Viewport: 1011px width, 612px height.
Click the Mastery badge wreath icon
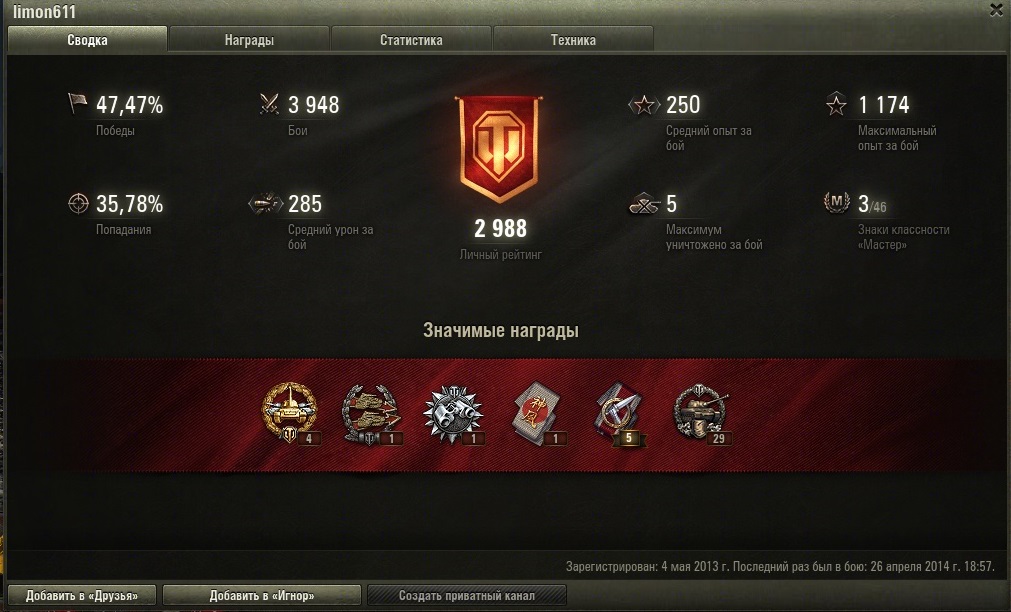click(x=836, y=202)
